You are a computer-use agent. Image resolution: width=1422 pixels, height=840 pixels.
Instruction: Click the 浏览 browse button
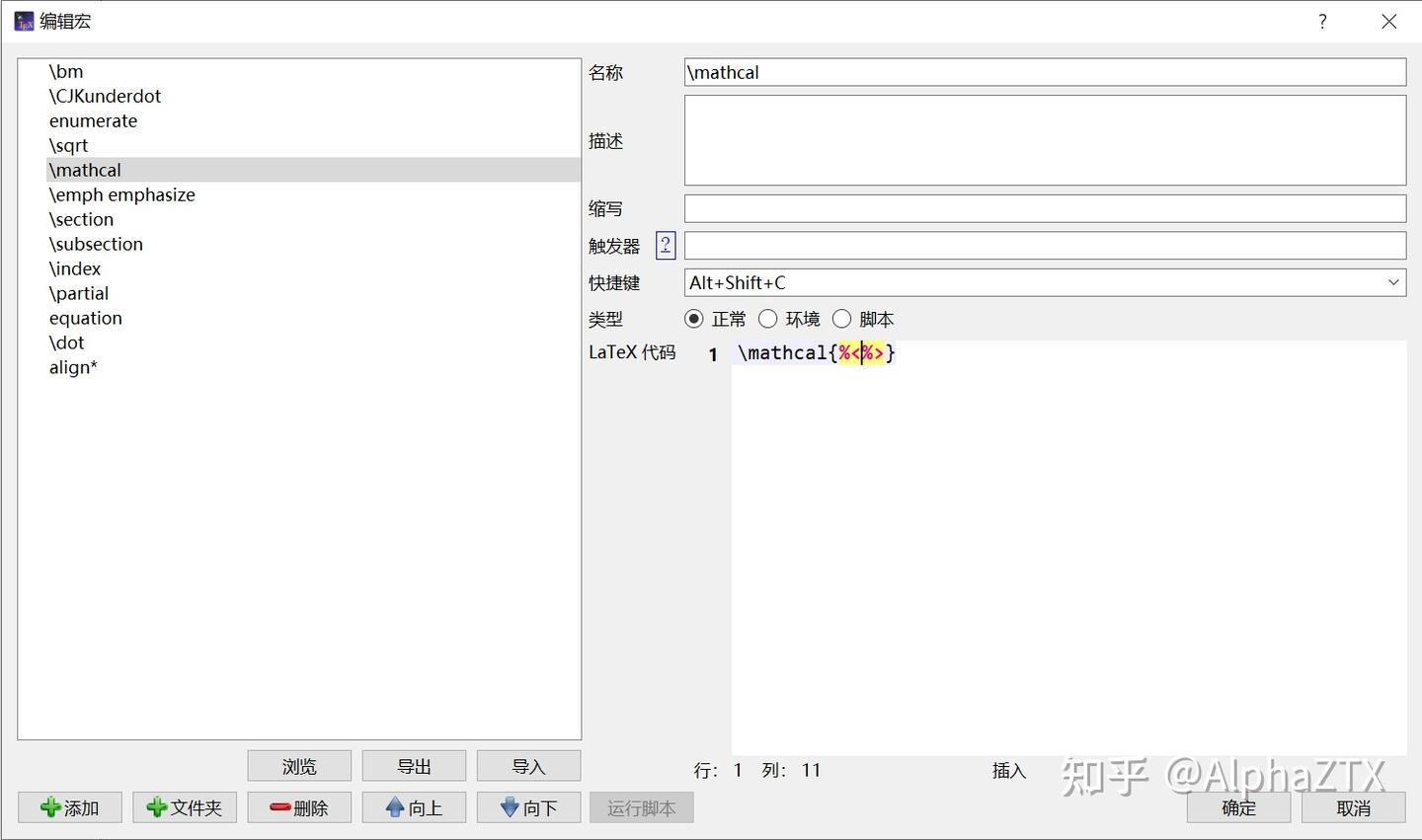tap(298, 765)
